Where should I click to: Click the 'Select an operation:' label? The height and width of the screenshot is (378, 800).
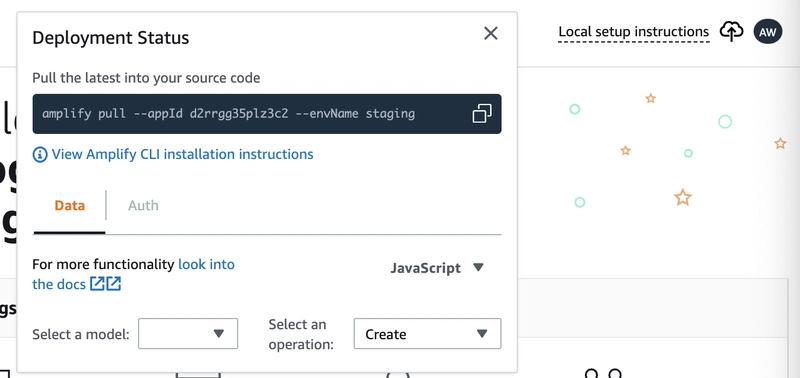pos(301,334)
